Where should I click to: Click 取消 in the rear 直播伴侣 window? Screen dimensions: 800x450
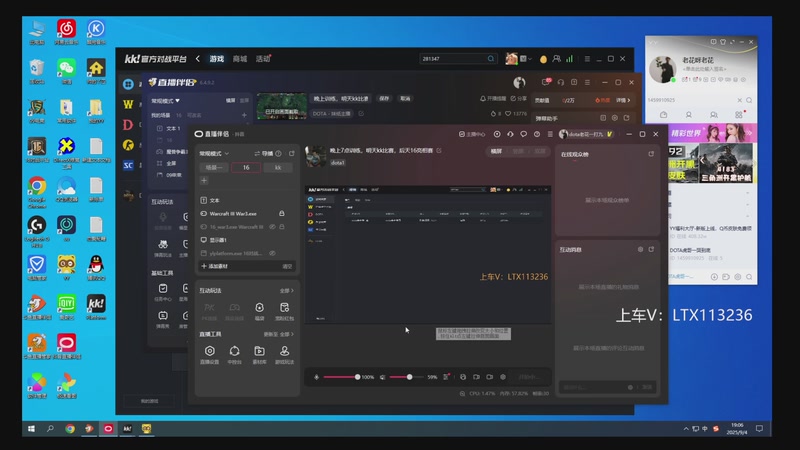[405, 98]
